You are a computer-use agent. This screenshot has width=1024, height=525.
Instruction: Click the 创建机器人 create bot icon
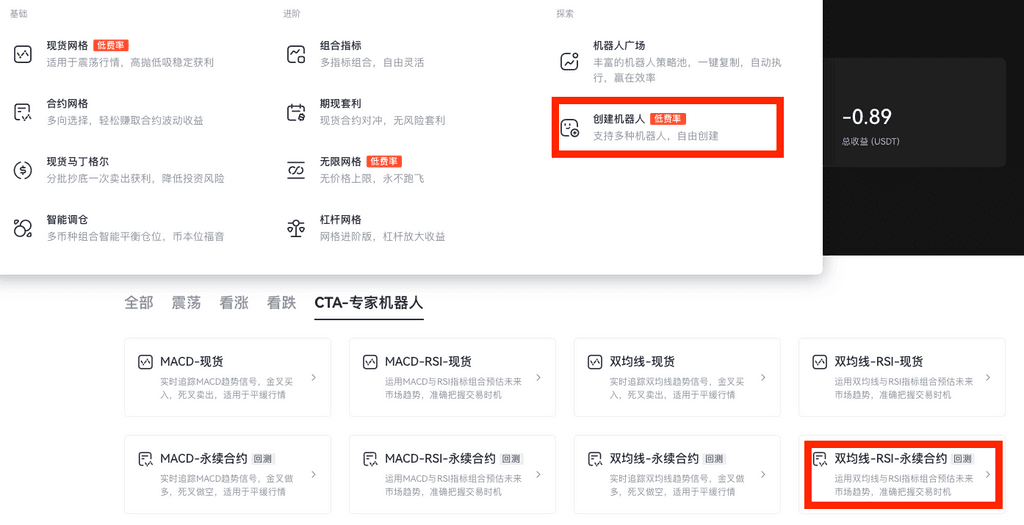(x=570, y=127)
